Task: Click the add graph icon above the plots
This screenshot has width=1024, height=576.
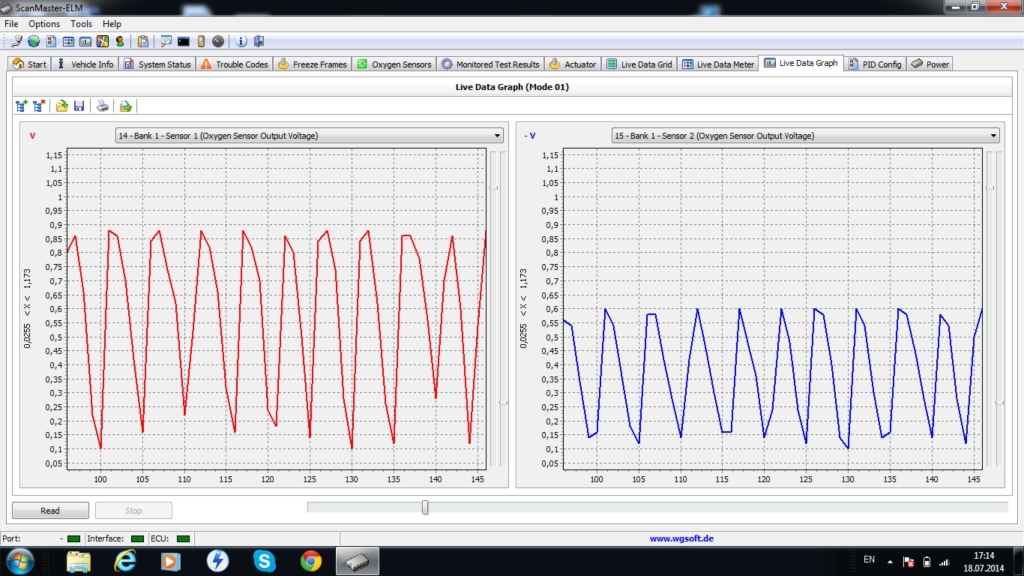Action: pyautogui.click(x=22, y=105)
